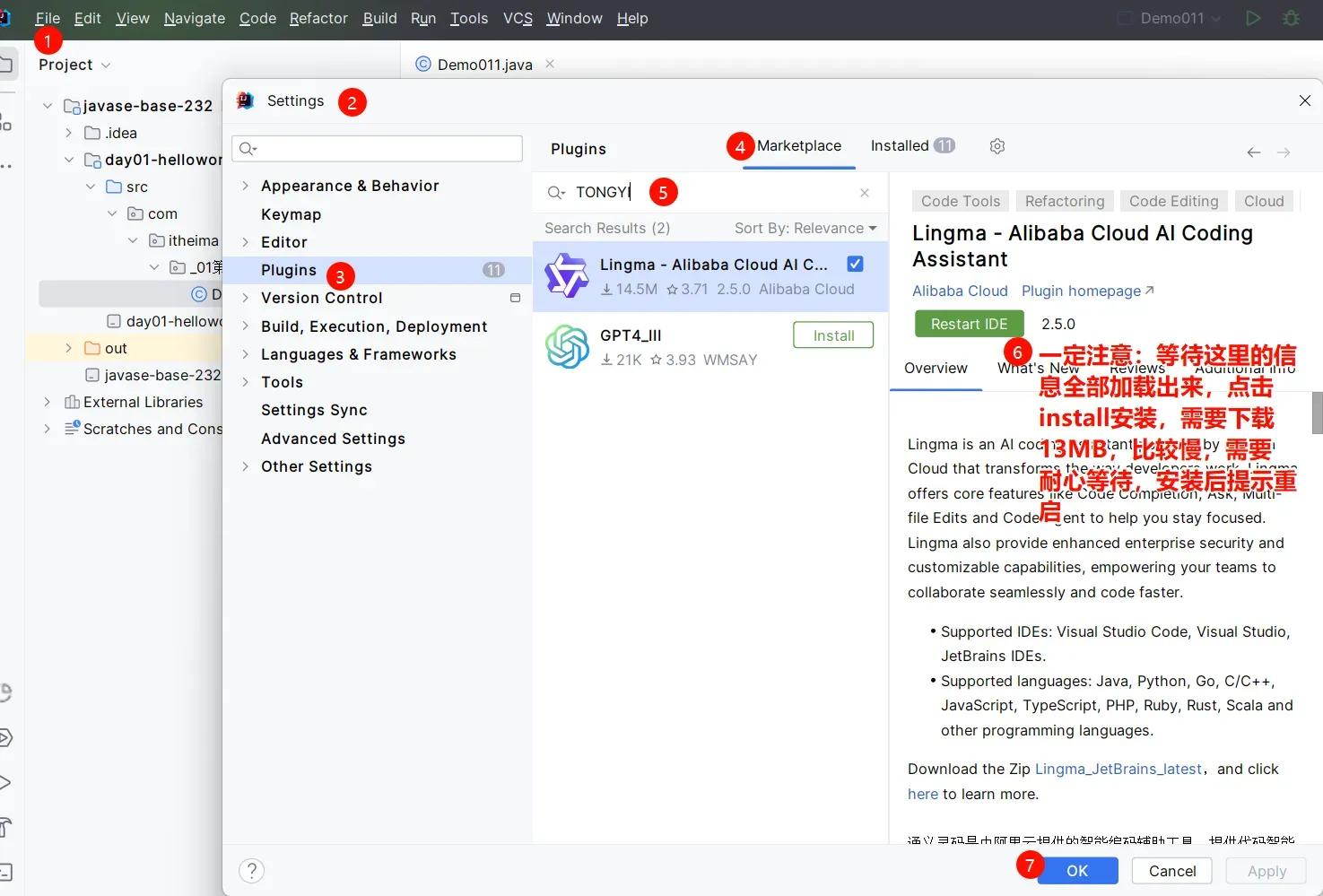Screen dimensions: 1323x896
Task: Go forward using the right arrow in Settings
Action: click(x=1284, y=152)
